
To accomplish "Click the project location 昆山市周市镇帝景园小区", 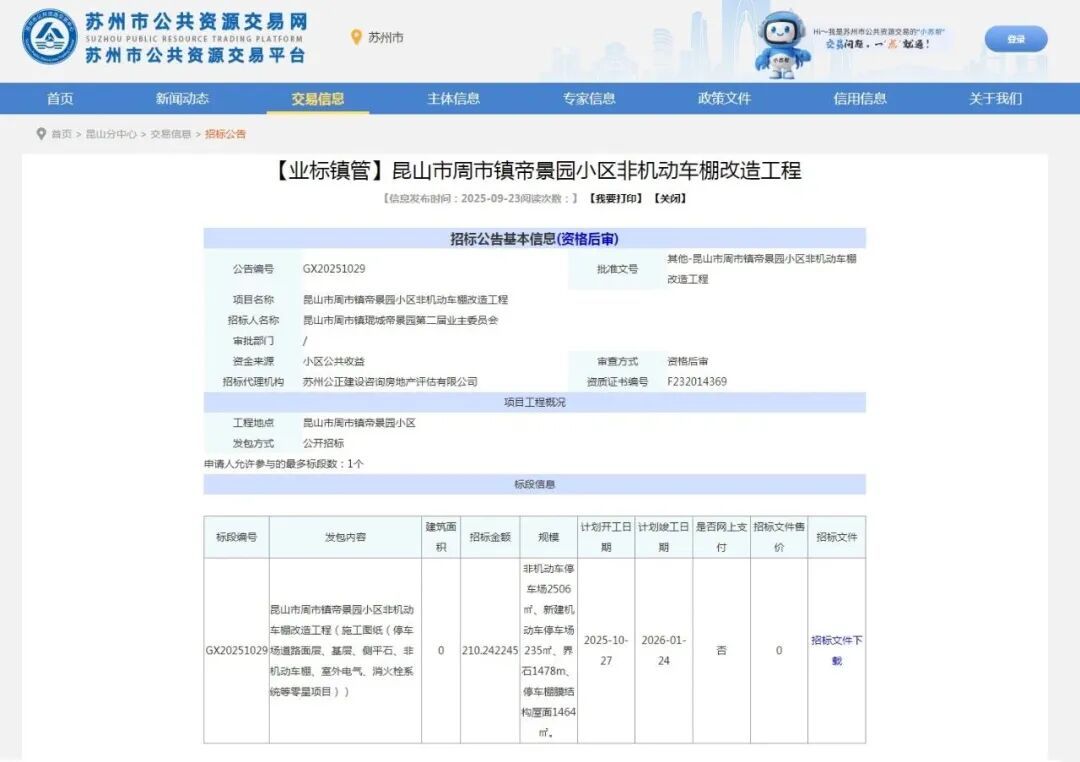I will click(359, 422).
